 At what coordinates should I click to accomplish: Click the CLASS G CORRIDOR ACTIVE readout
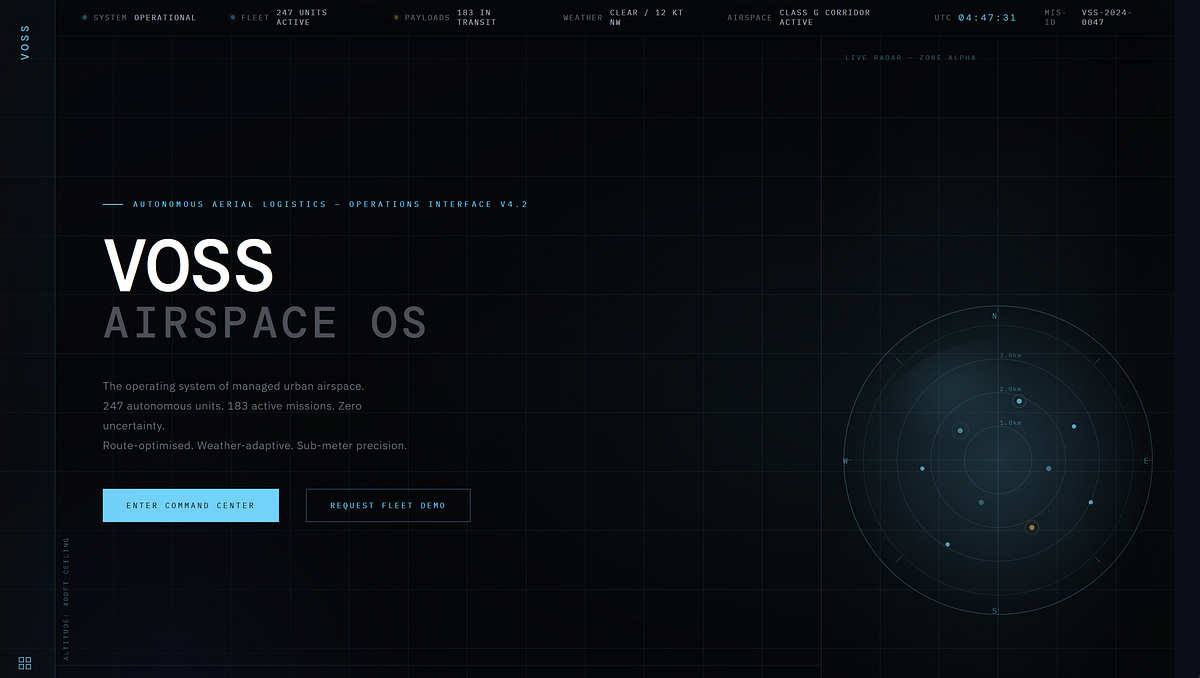click(825, 18)
